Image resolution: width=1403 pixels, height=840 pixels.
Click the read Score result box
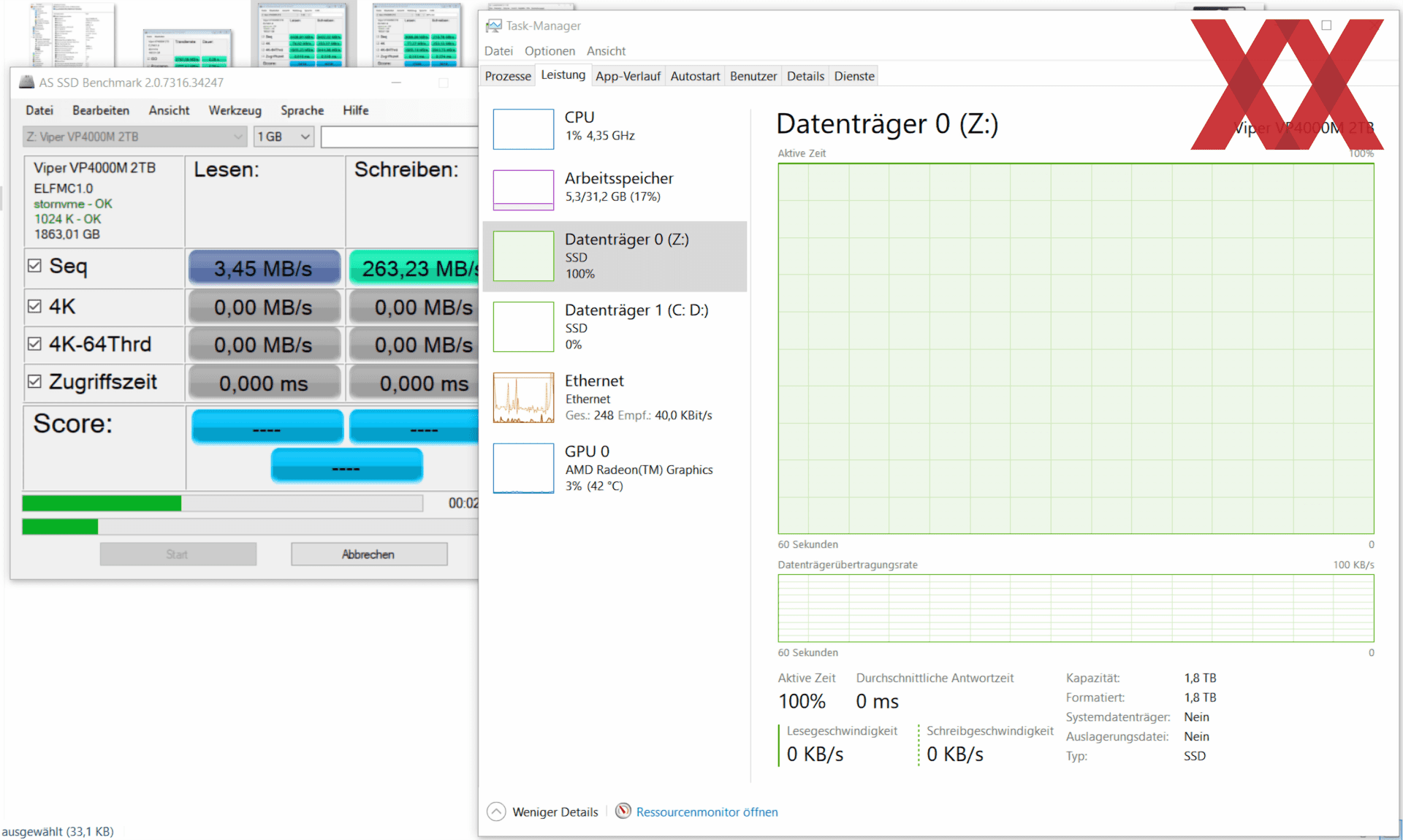pos(267,427)
